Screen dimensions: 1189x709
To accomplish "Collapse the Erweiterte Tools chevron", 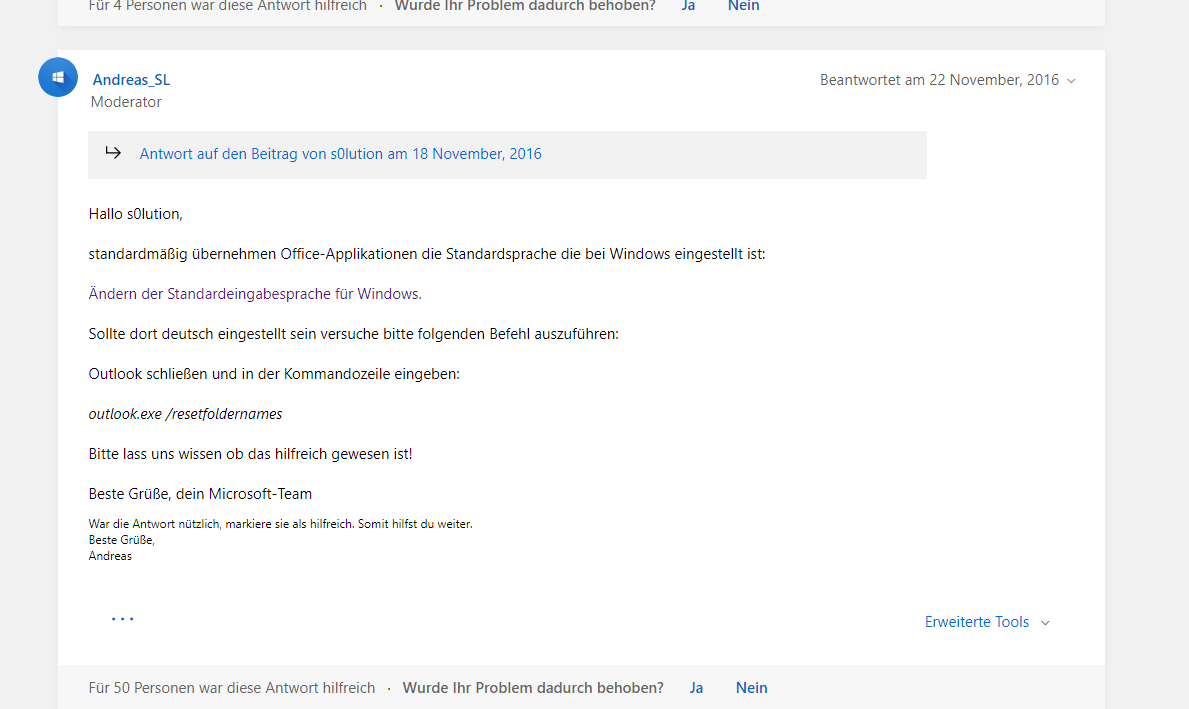I will 1045,622.
